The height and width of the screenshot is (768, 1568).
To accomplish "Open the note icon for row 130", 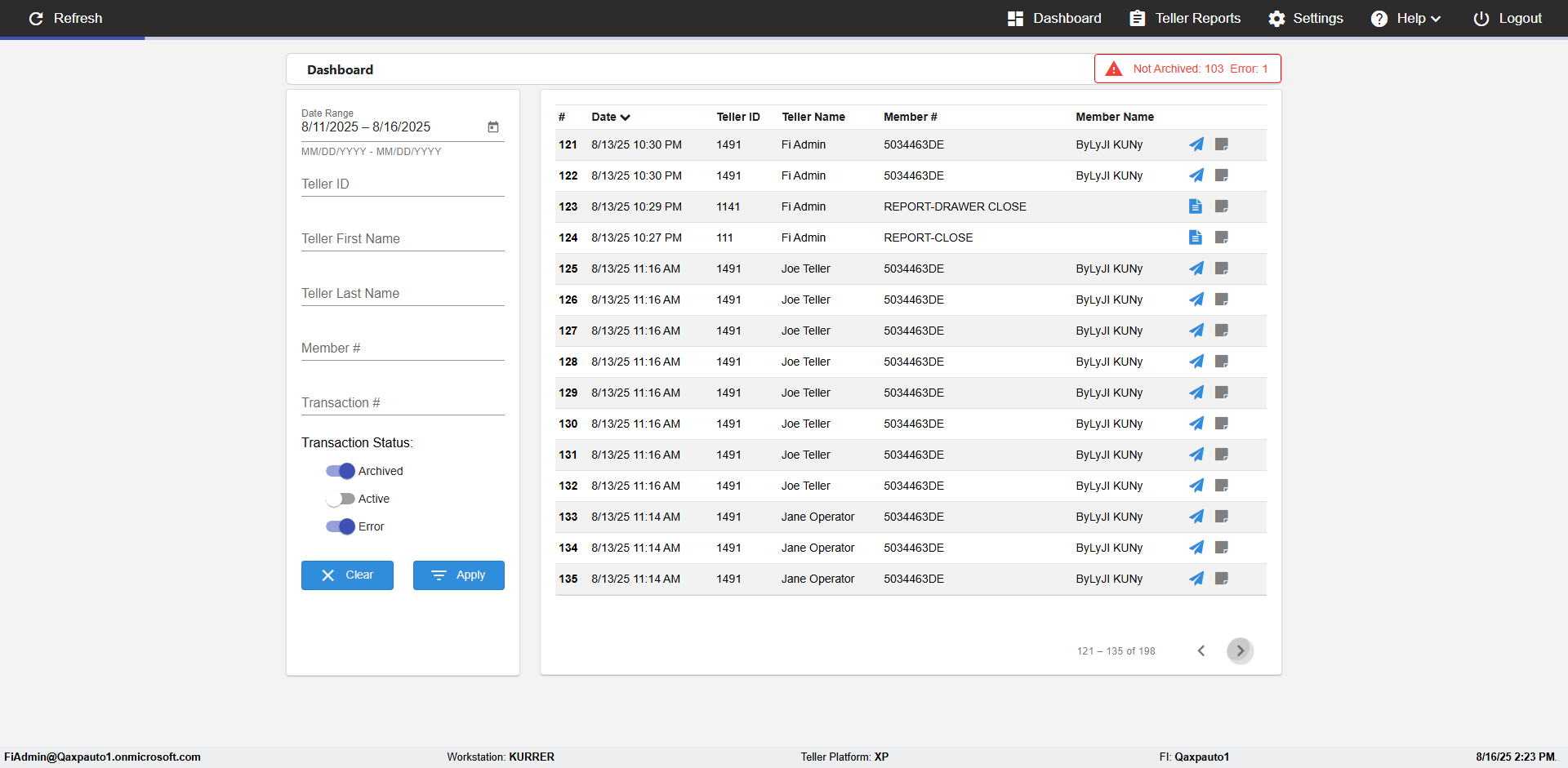I will pos(1222,424).
